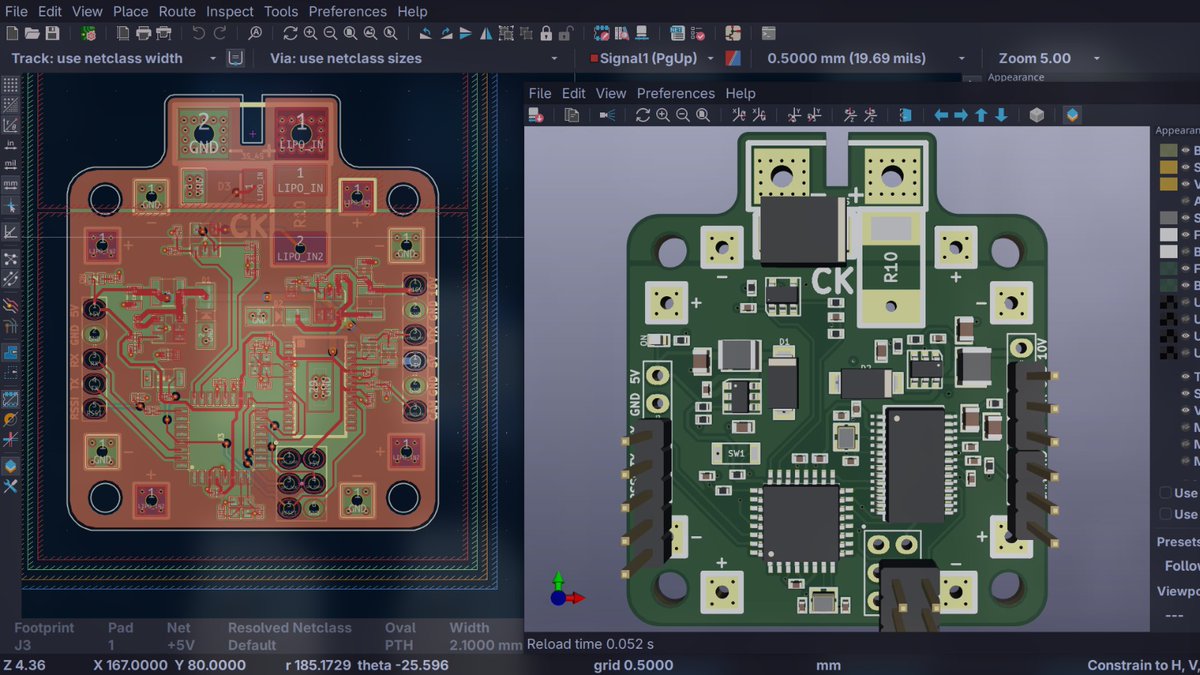Reload board in the 3D viewer

[536, 115]
